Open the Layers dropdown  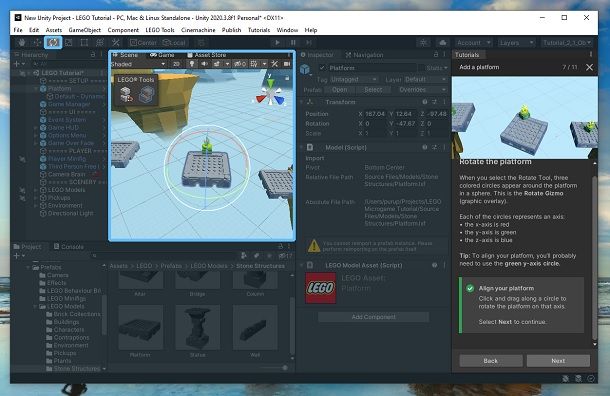pos(516,42)
